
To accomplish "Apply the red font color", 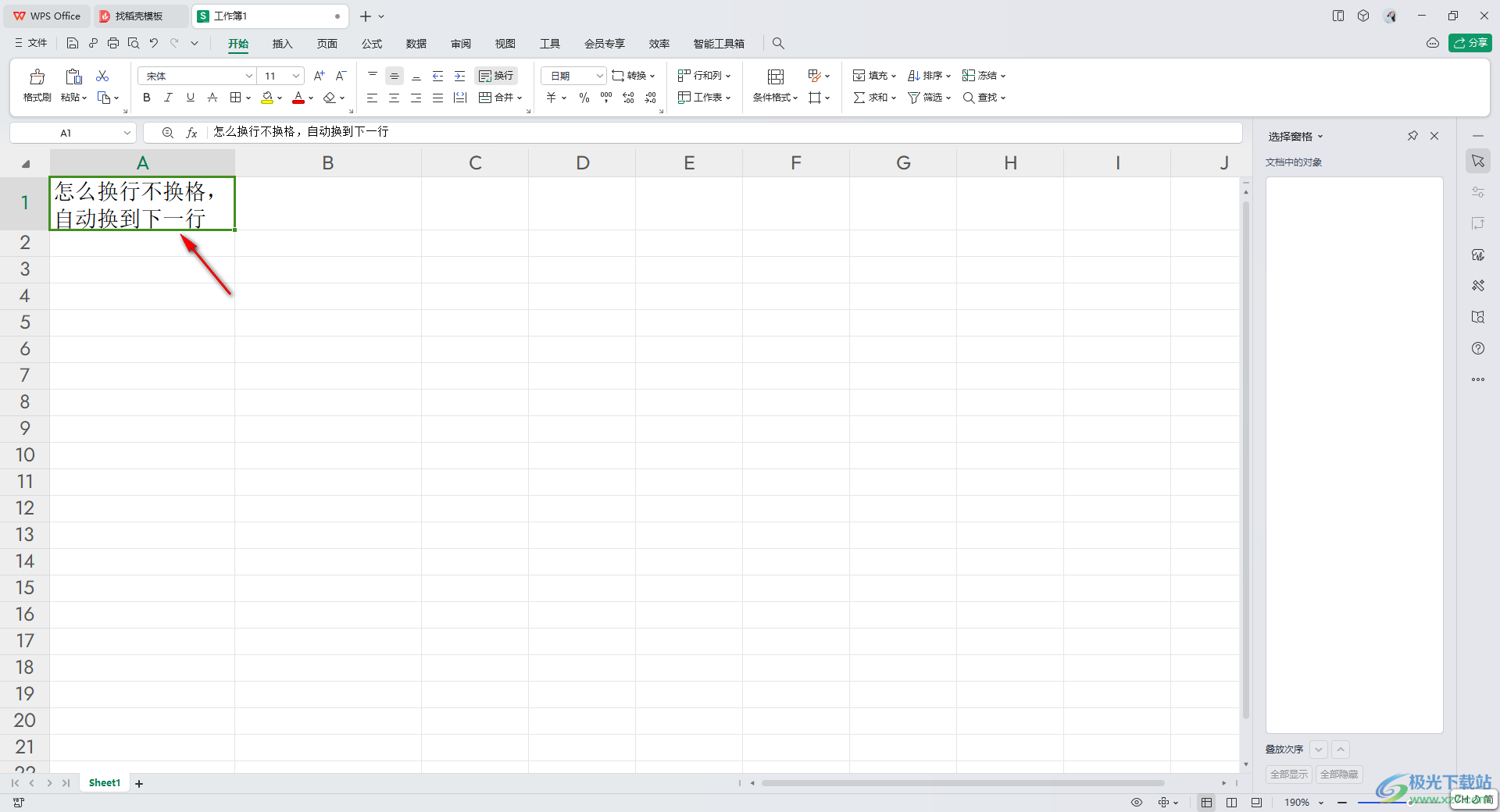I will pyautogui.click(x=298, y=98).
